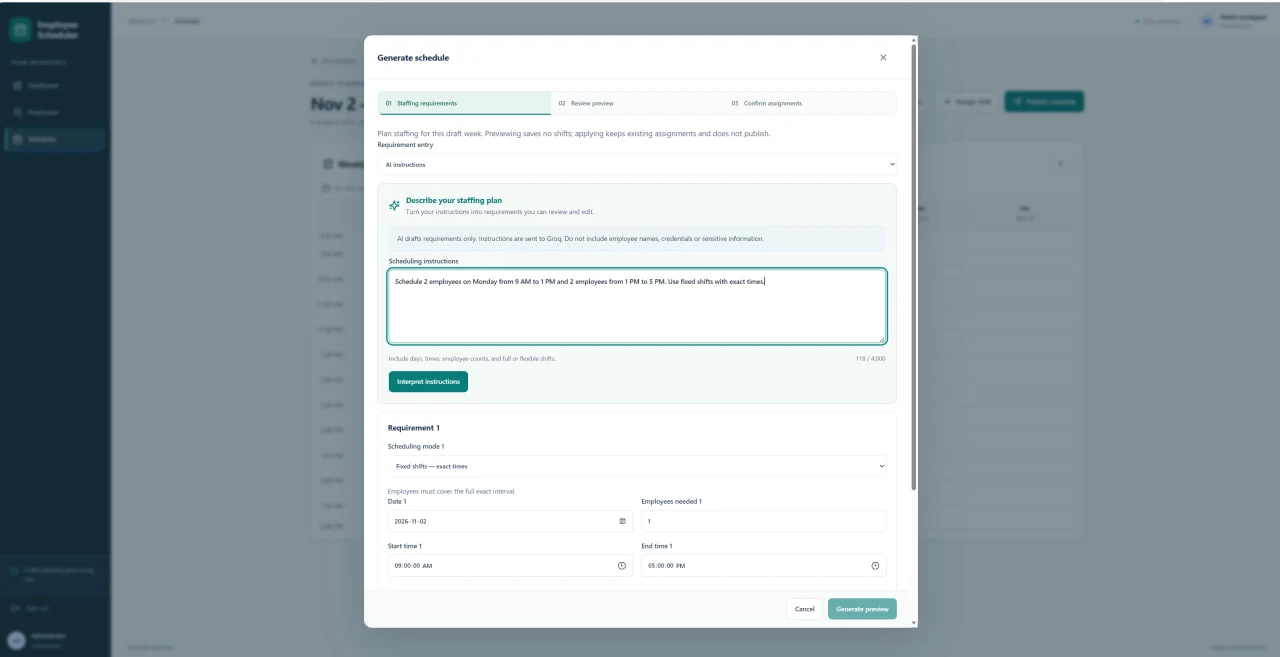Close the Generate schedule dialog
Image resolution: width=1280 pixels, height=657 pixels.
883,58
